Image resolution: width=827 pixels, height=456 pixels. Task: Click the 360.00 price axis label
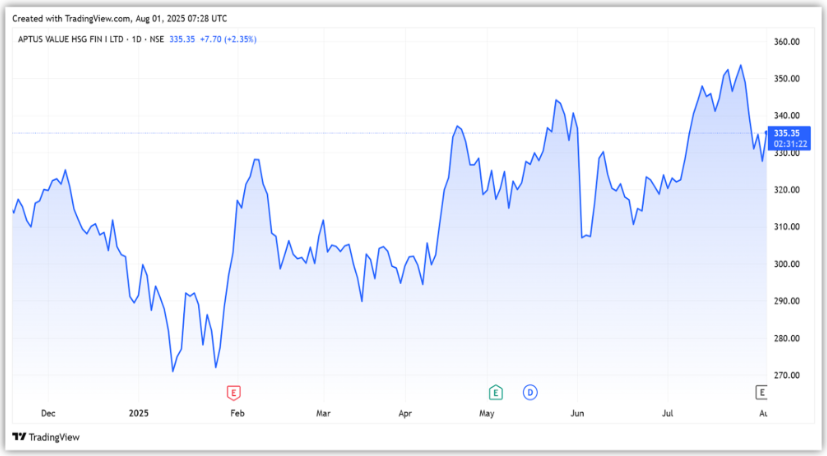point(787,42)
